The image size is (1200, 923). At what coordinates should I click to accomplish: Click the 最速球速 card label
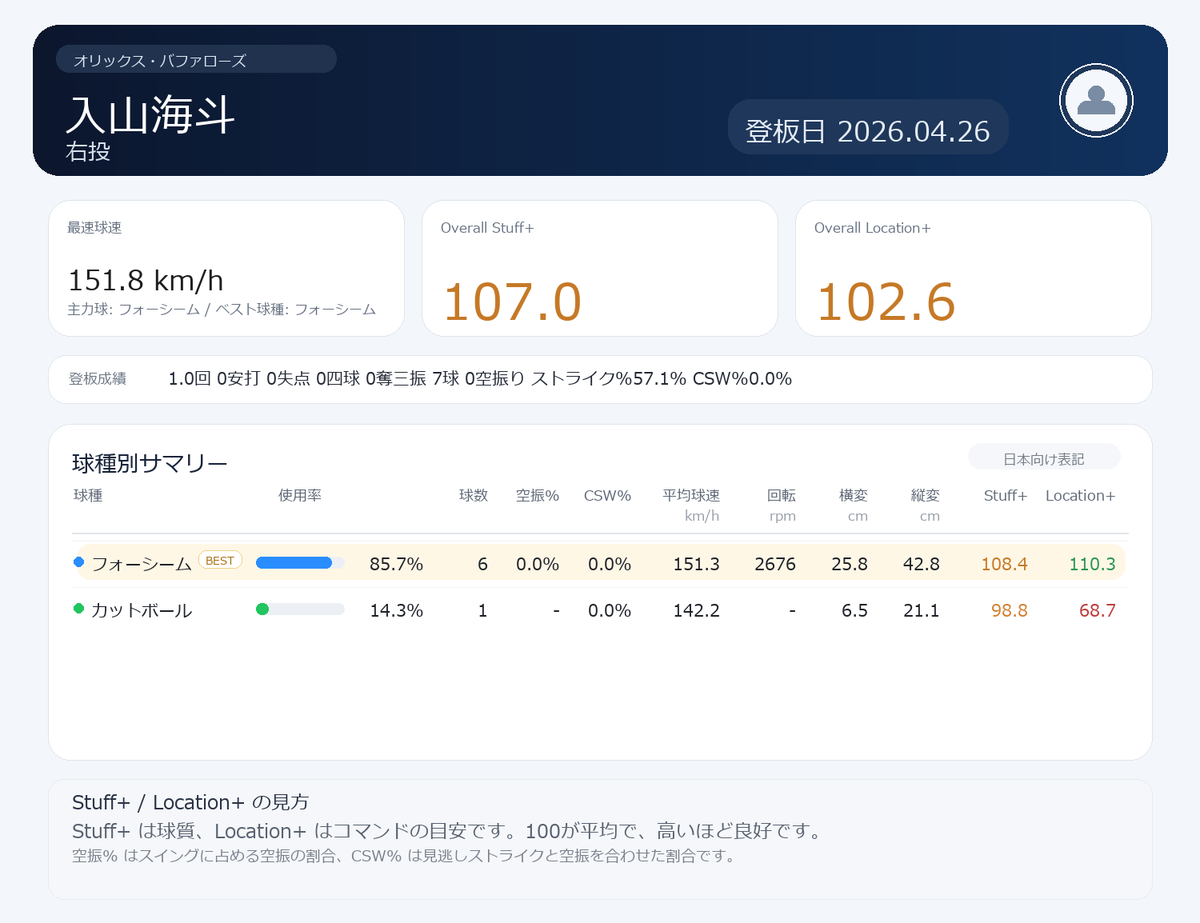pos(95,228)
